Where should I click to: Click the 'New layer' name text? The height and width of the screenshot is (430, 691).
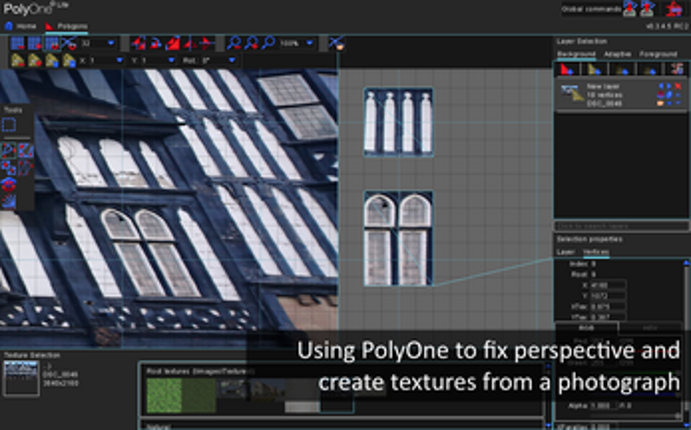pyautogui.click(x=603, y=86)
